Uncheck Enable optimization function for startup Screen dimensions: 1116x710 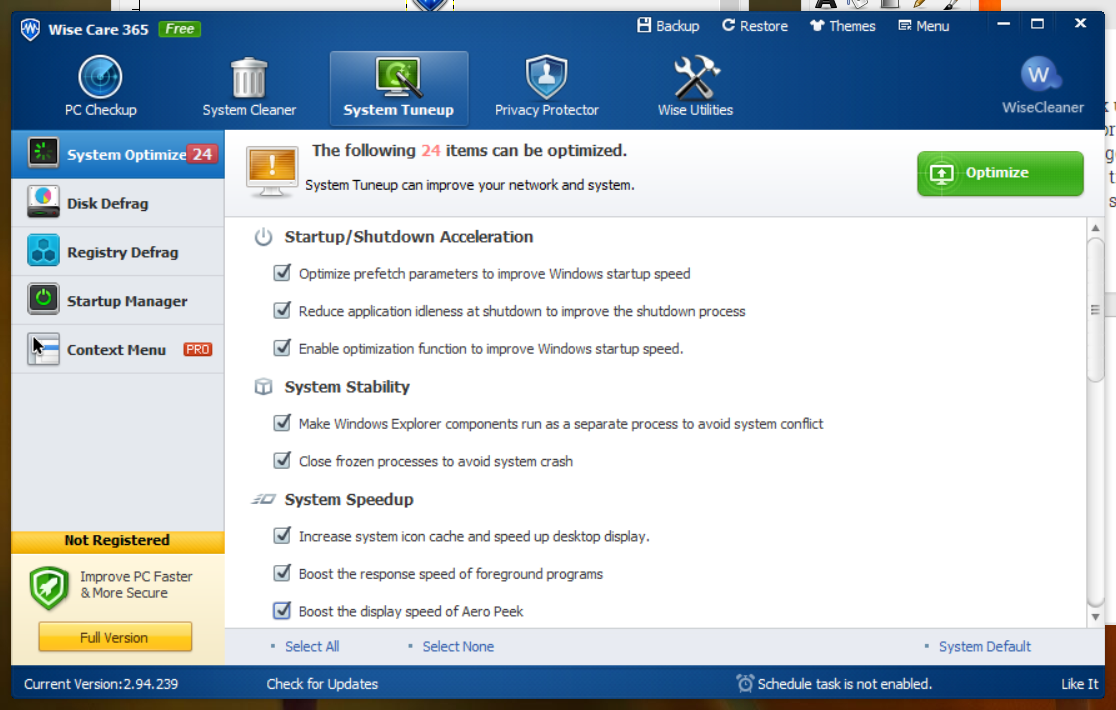tap(282, 348)
